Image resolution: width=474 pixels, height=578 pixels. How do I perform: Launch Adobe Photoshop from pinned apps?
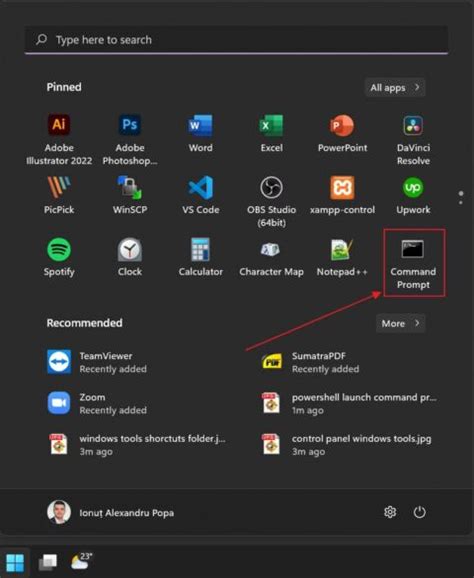tap(130, 139)
